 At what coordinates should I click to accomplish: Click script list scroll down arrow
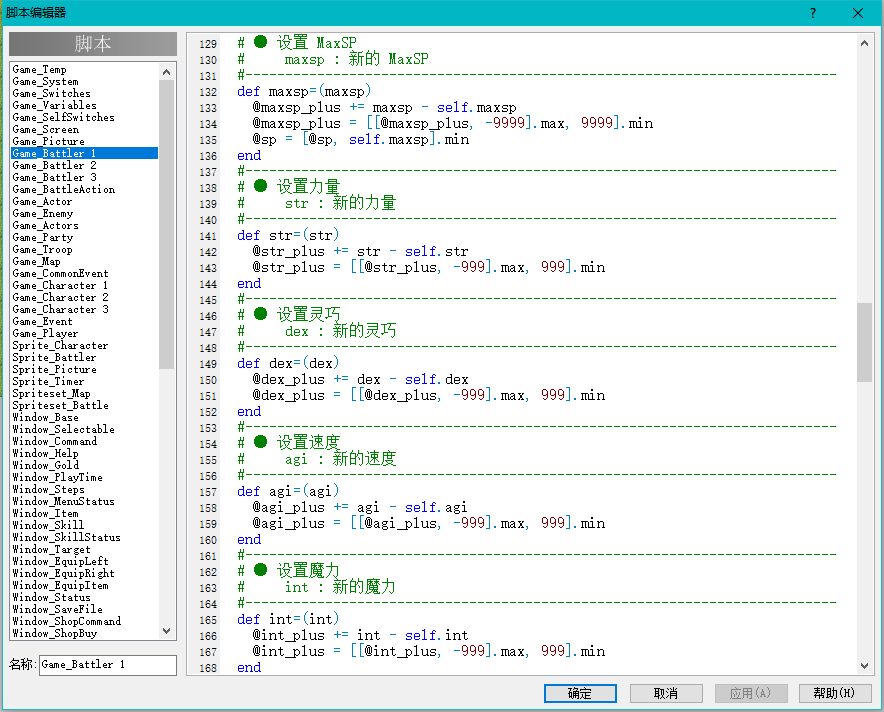coord(166,631)
